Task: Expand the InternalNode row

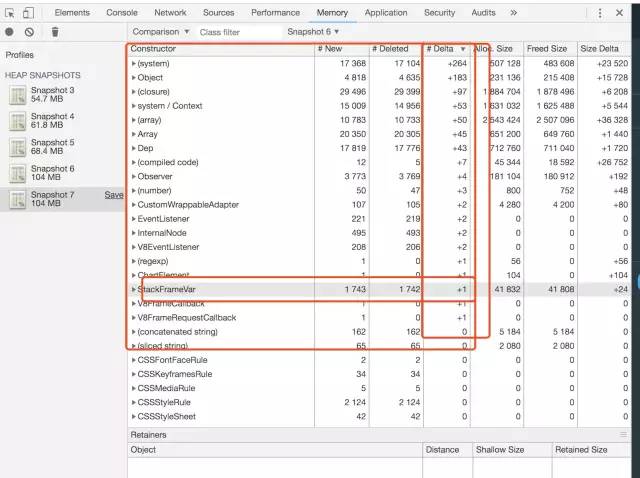Action: pos(133,233)
